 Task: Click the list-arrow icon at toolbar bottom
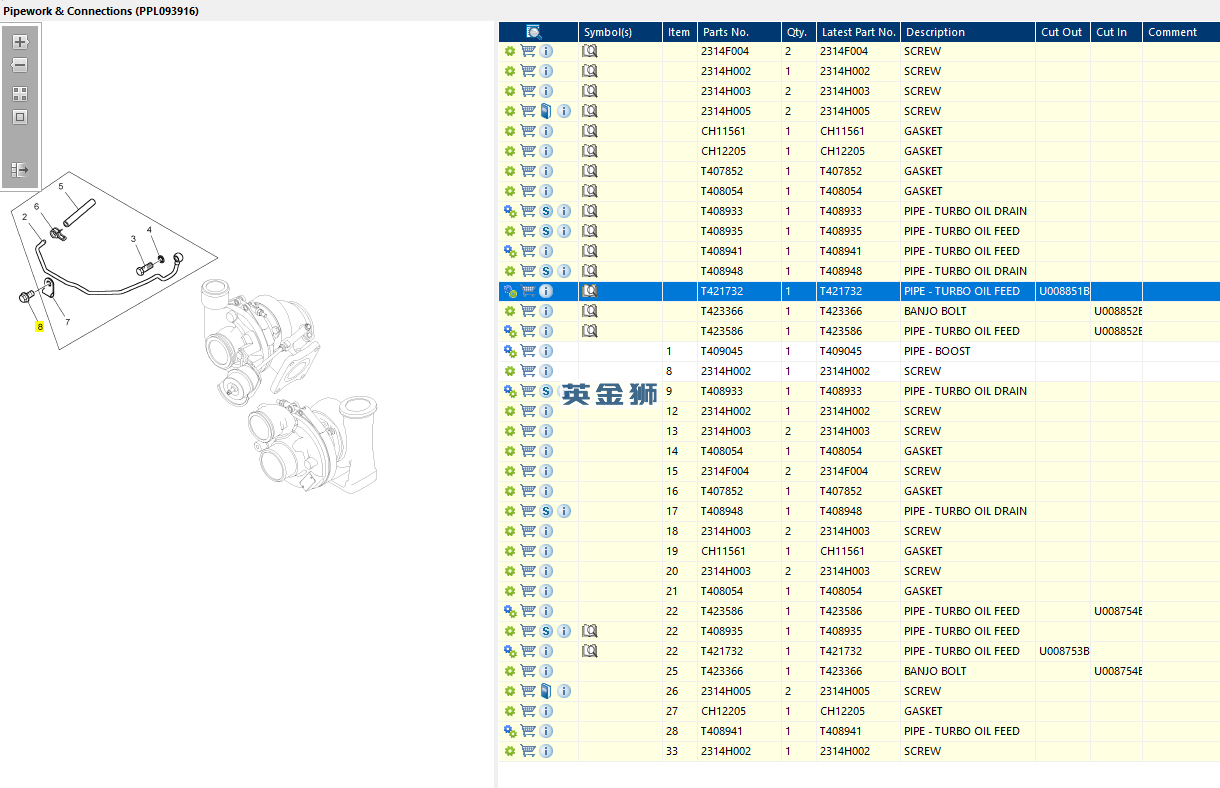(x=20, y=170)
